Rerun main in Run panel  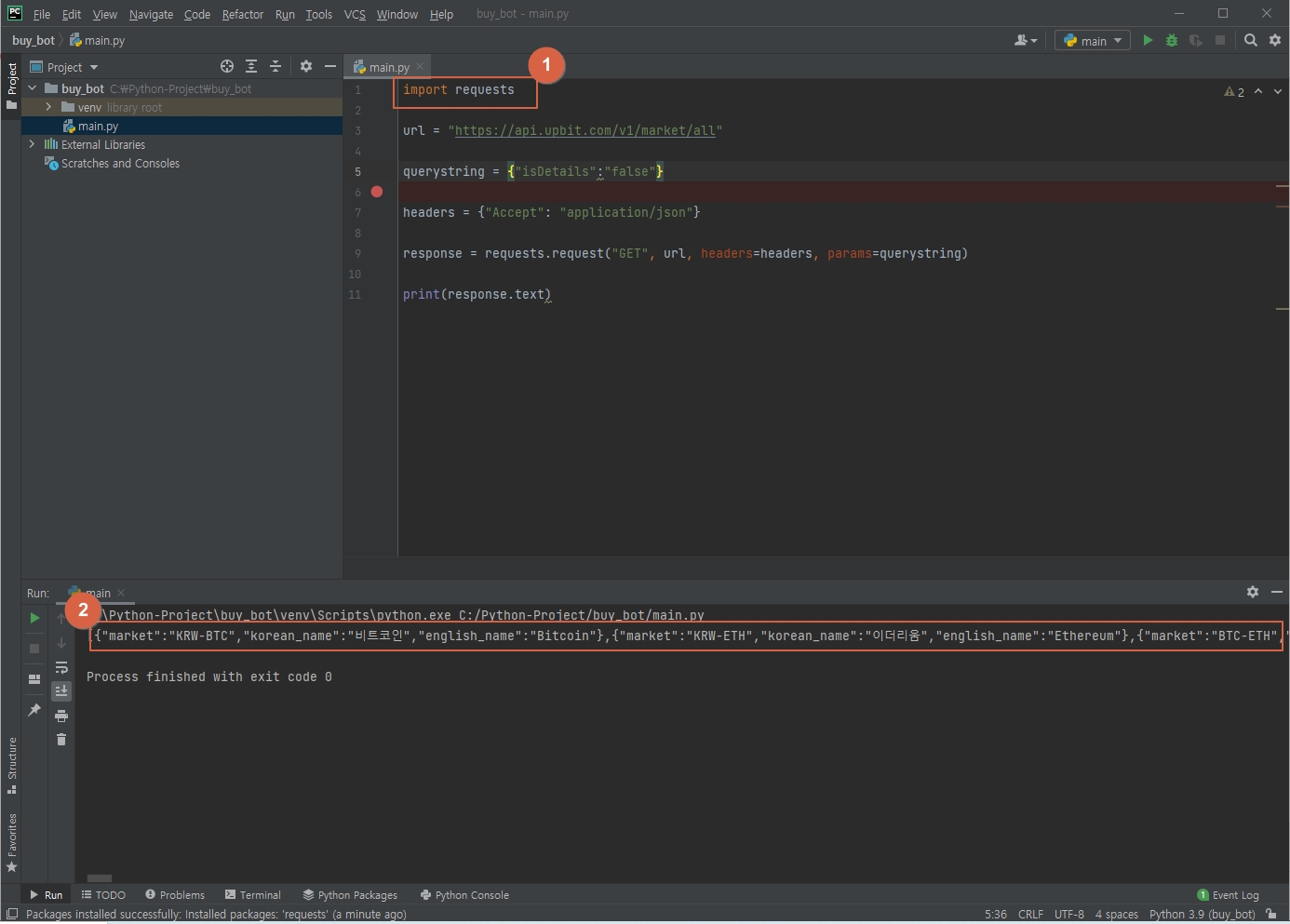(x=34, y=618)
